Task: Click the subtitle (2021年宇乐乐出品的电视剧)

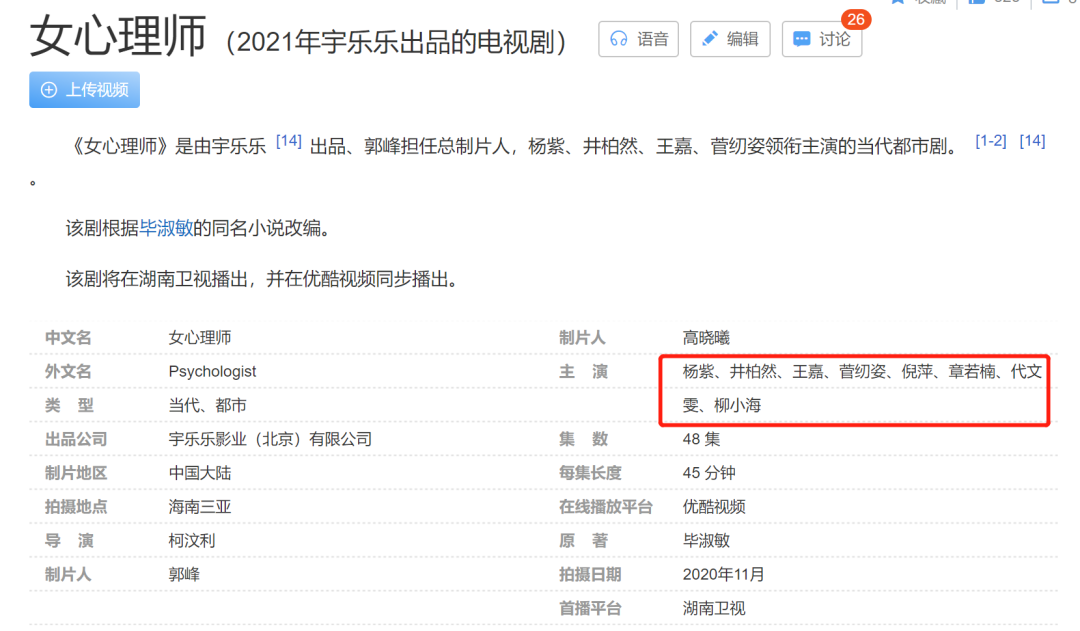Action: click(x=396, y=42)
